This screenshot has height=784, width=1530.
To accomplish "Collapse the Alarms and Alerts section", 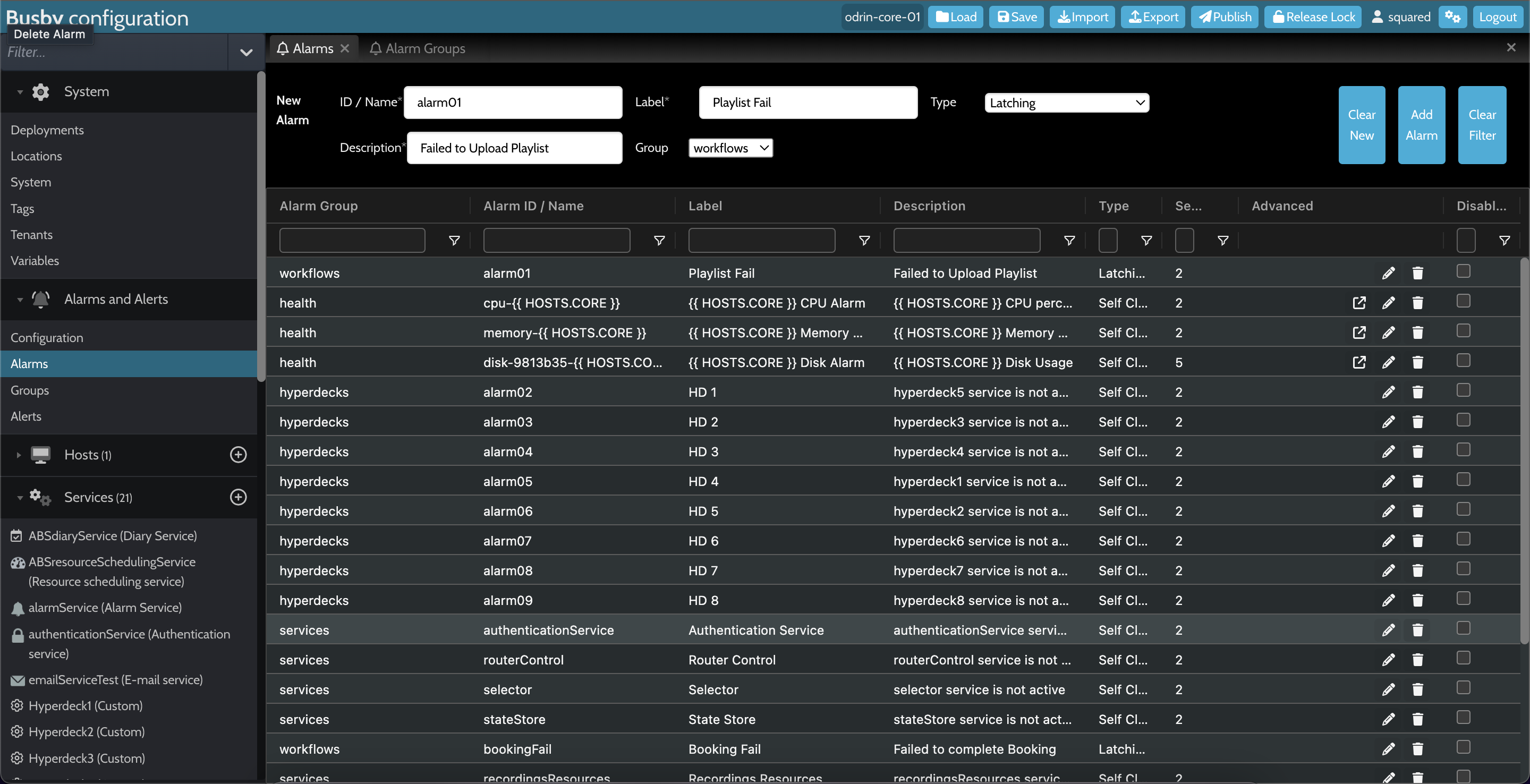I will 20,300.
